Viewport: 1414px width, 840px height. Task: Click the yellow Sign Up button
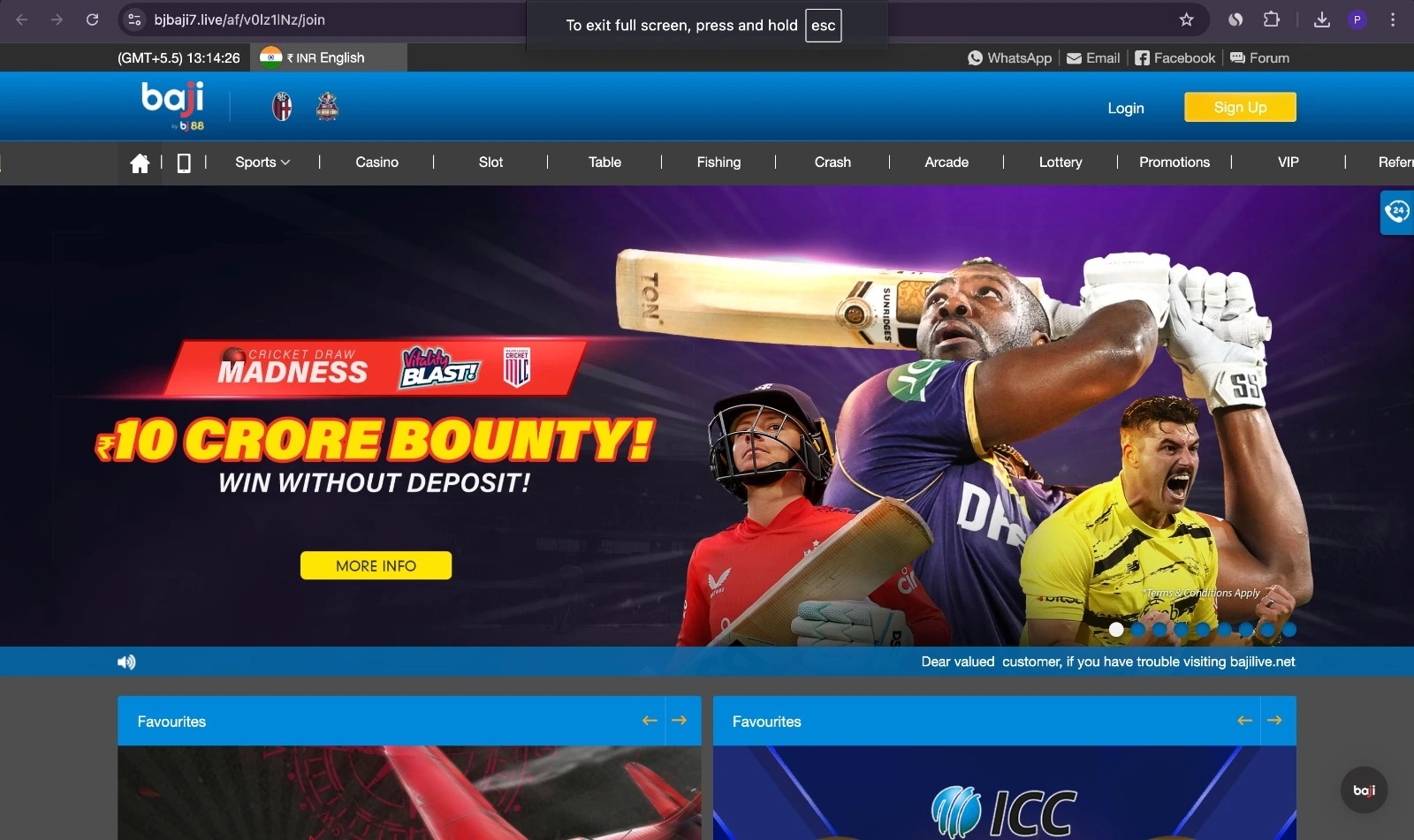(1240, 107)
